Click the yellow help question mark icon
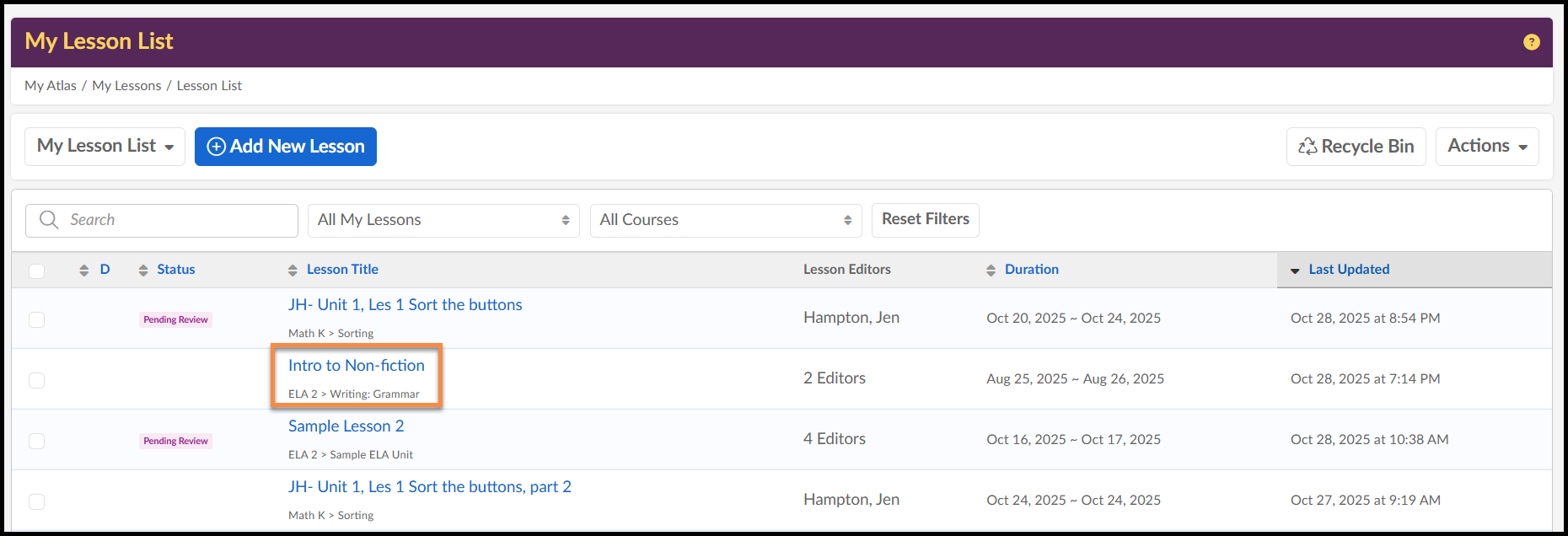The width and height of the screenshot is (1568, 536). [1531, 42]
